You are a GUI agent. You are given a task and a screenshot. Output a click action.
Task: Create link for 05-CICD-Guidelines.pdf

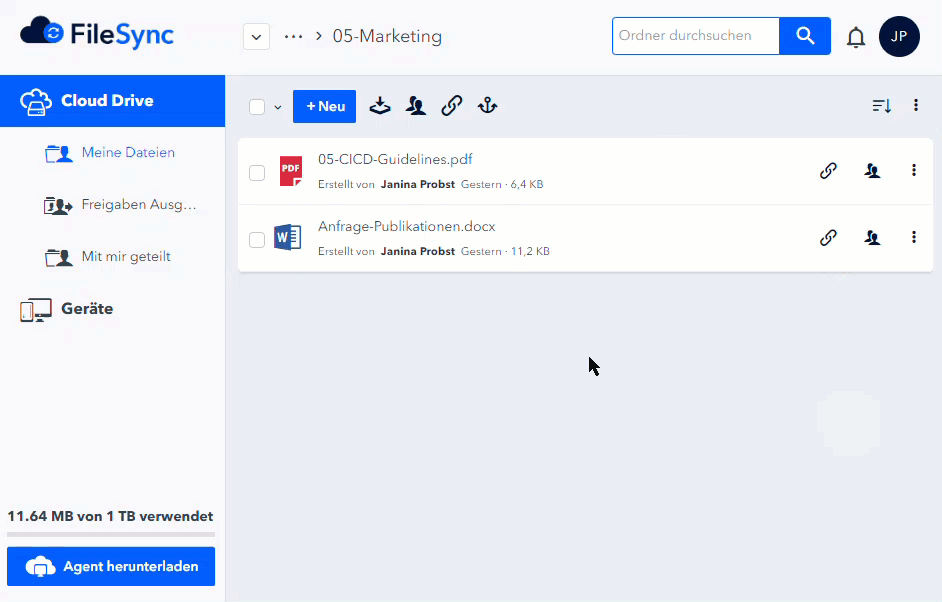tap(828, 171)
